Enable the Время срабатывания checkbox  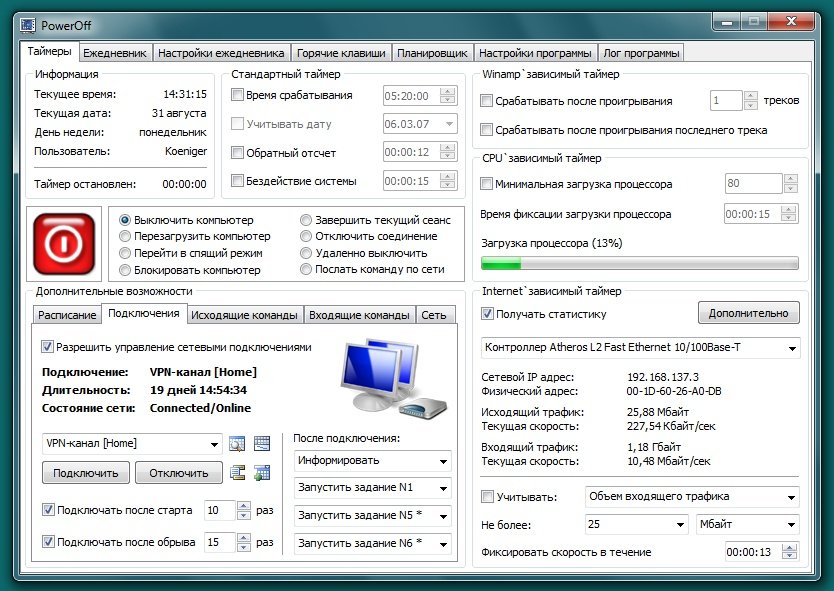(238, 96)
